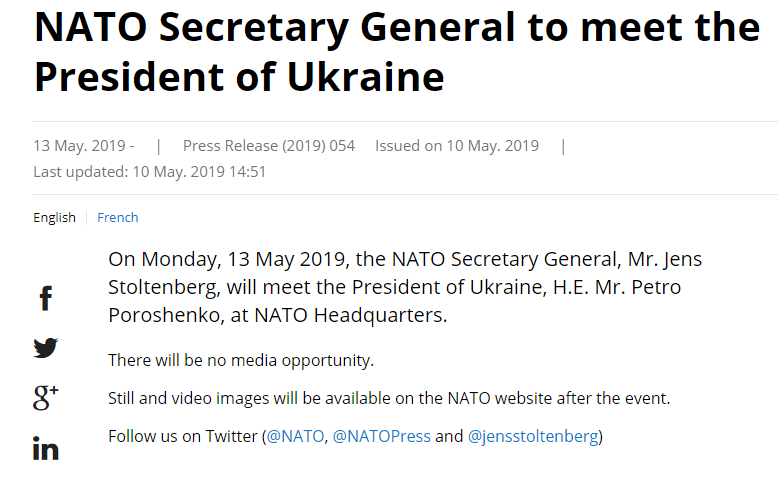Switch the page to French

[118, 218]
